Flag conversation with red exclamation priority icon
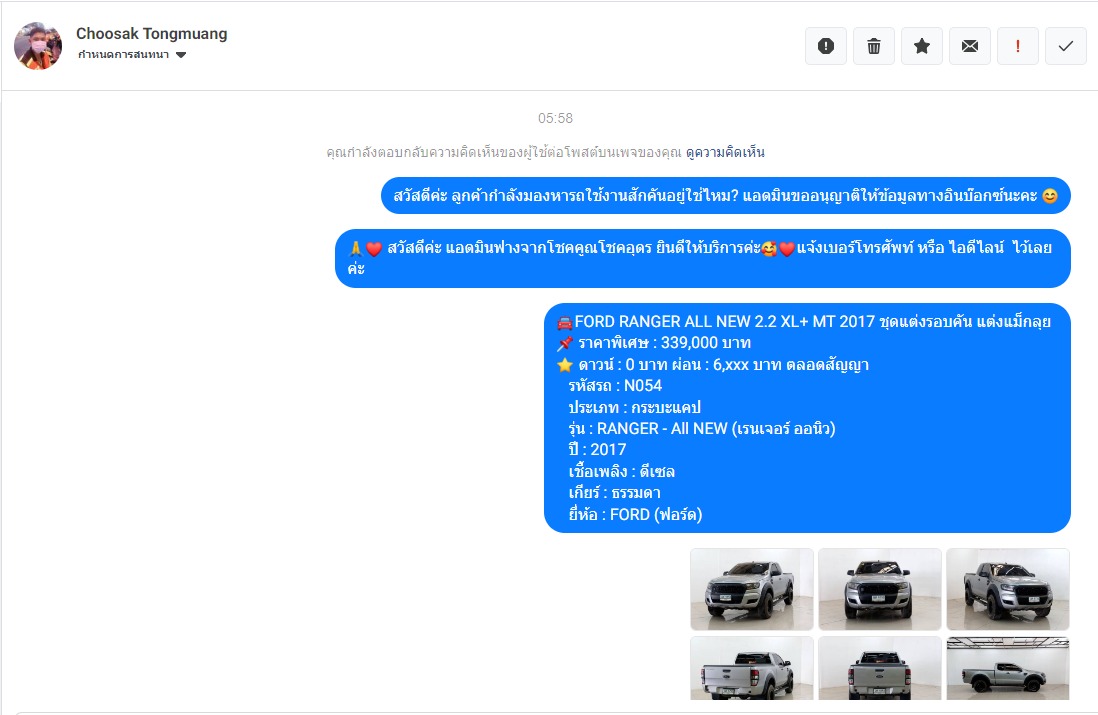Screen dimensions: 1098x715 [1017, 46]
